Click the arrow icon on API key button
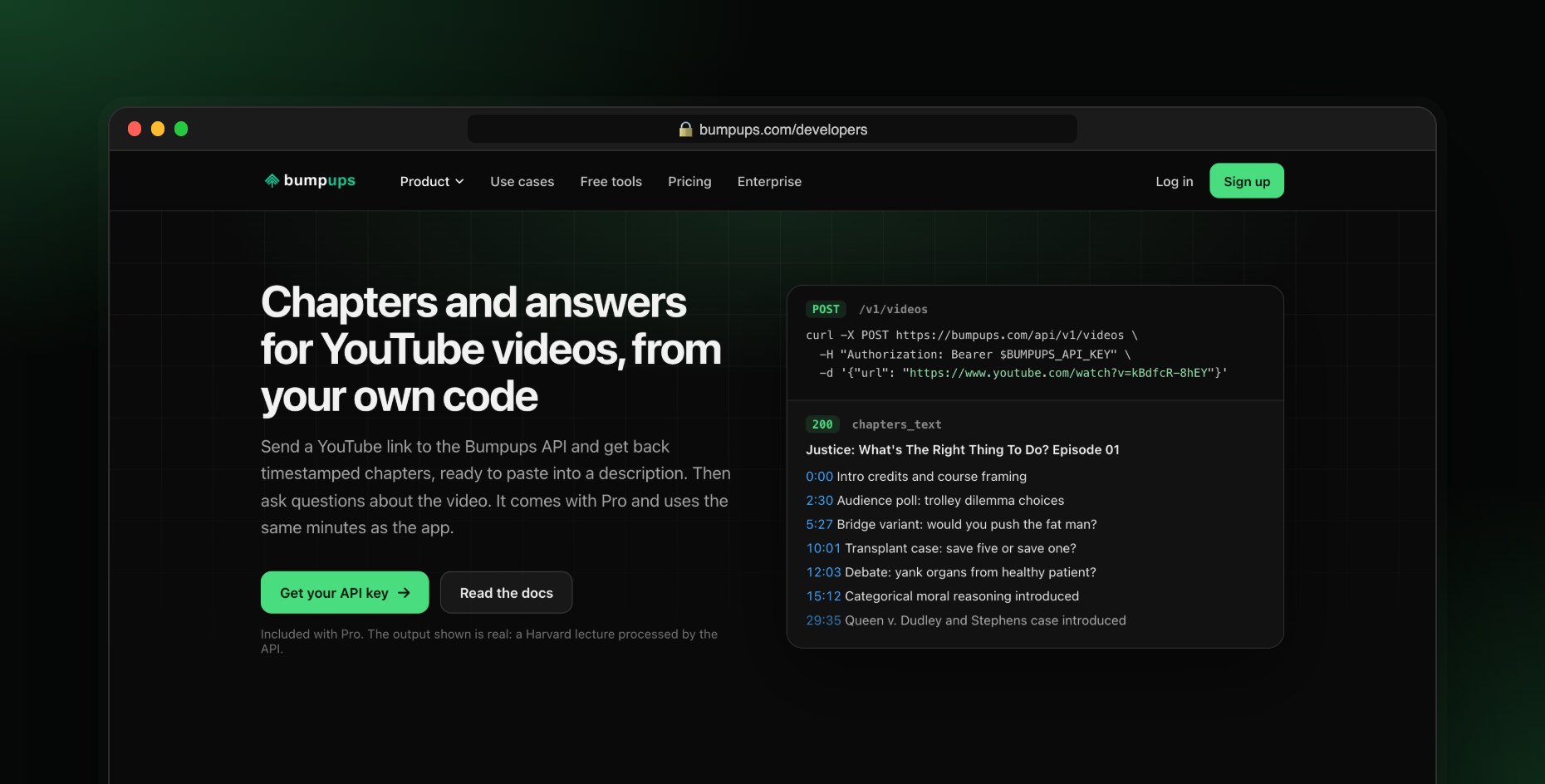The width and height of the screenshot is (1545, 784). coord(404,592)
